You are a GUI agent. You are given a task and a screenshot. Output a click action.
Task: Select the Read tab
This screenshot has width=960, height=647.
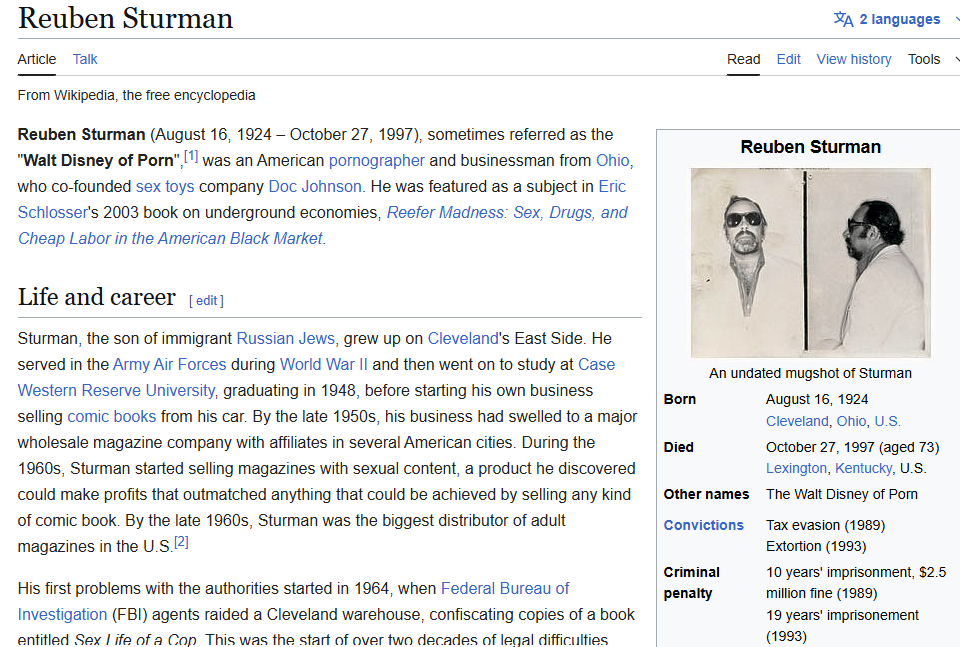coord(743,59)
